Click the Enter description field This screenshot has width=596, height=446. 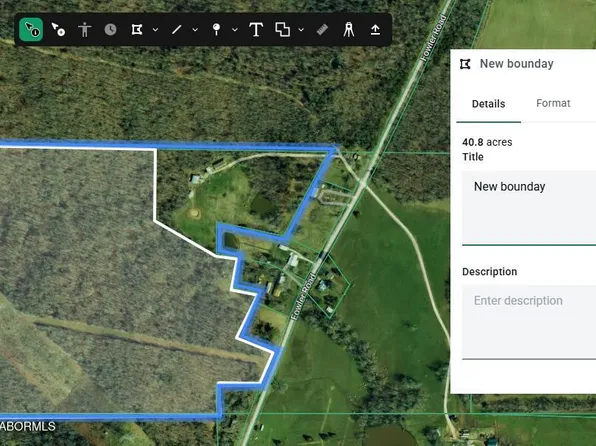pyautogui.click(x=529, y=322)
